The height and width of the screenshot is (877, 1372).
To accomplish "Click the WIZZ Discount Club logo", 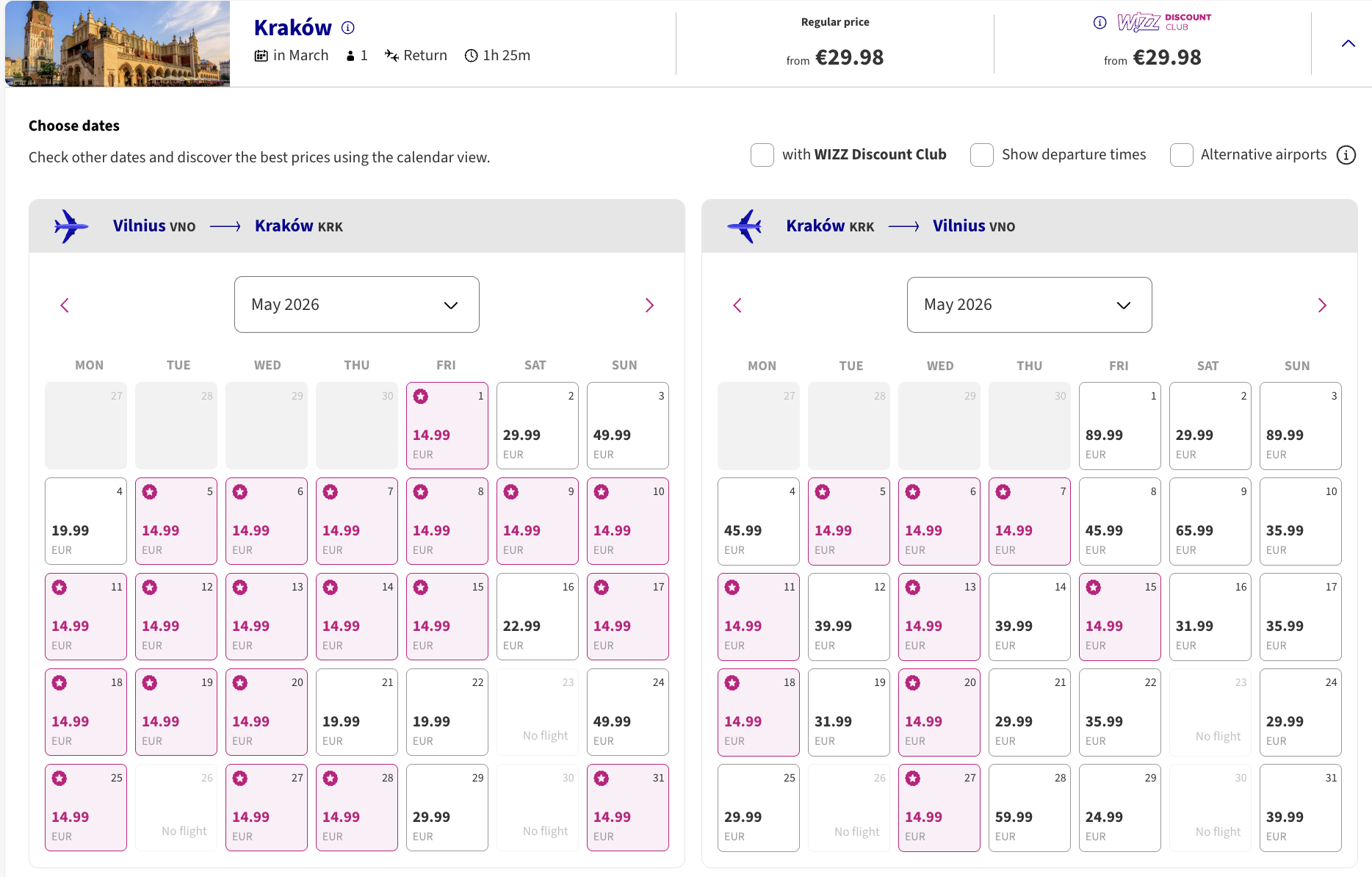I will pyautogui.click(x=1164, y=22).
